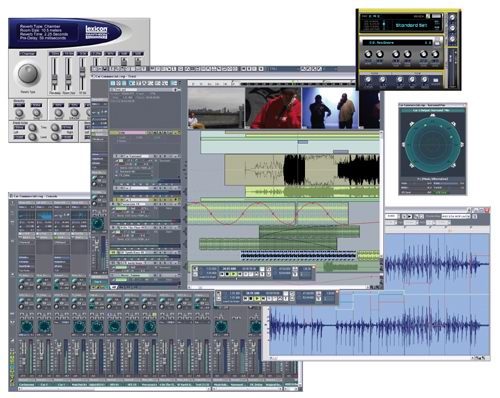Open the amp preset name selector below Standard Set
Viewport: 500px width, 398px height.
pos(397,43)
